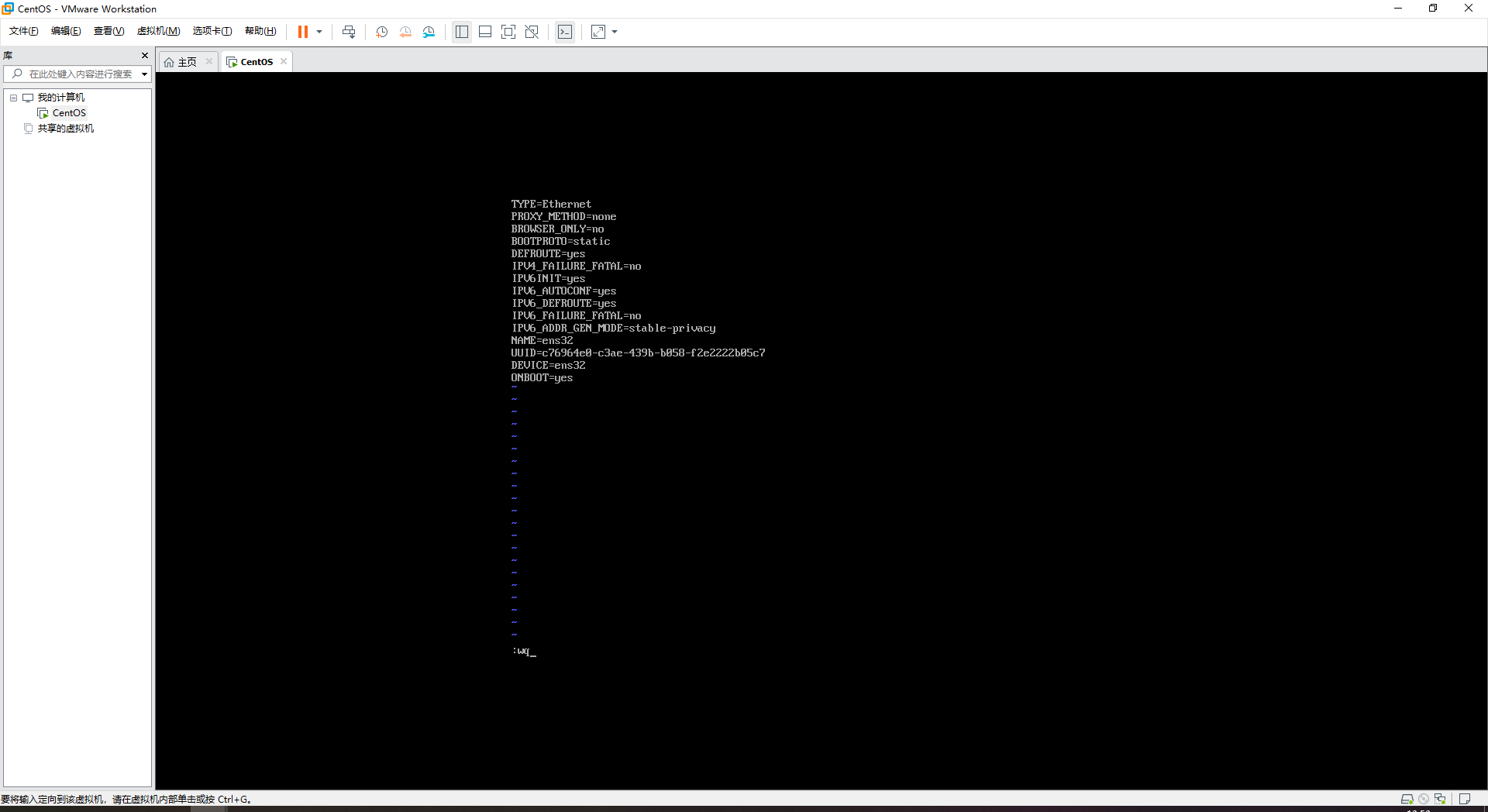Restore down the VMware Workstation window
Viewport: 1488px width, 812px height.
[x=1433, y=9]
